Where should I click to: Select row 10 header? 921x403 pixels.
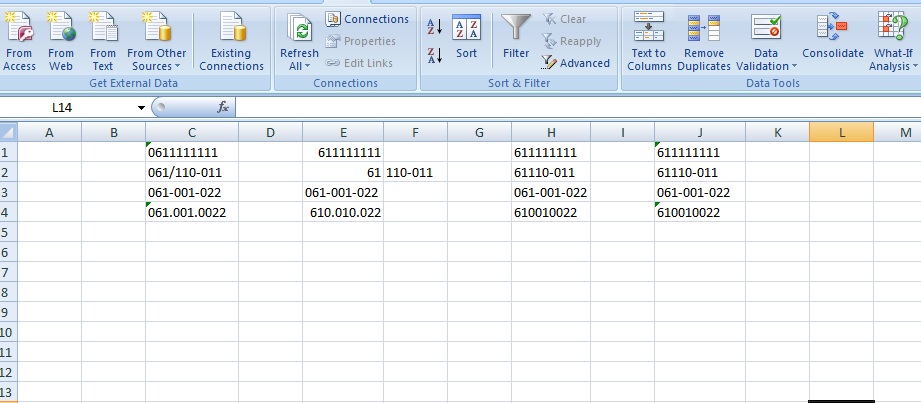coord(8,332)
